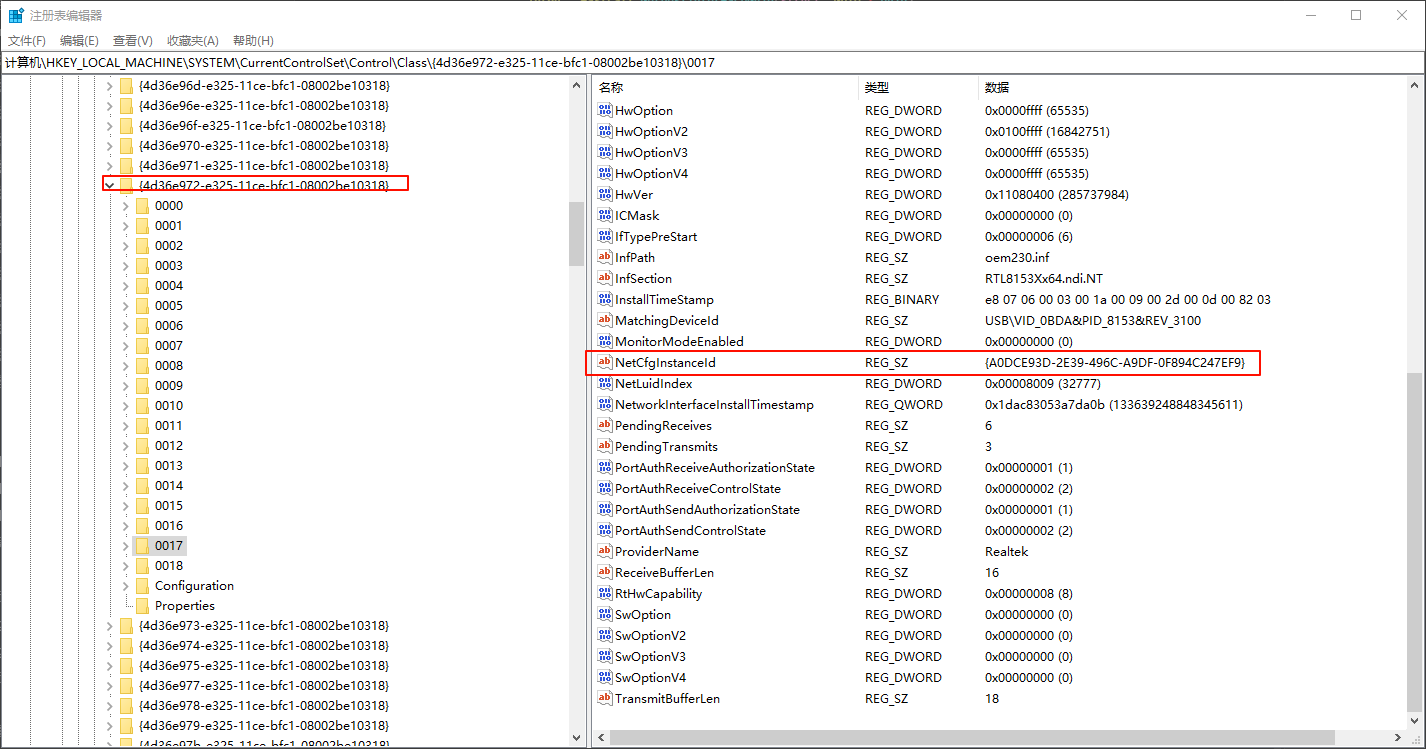Expand the 0000 subkey
1426x749 pixels.
126,206
